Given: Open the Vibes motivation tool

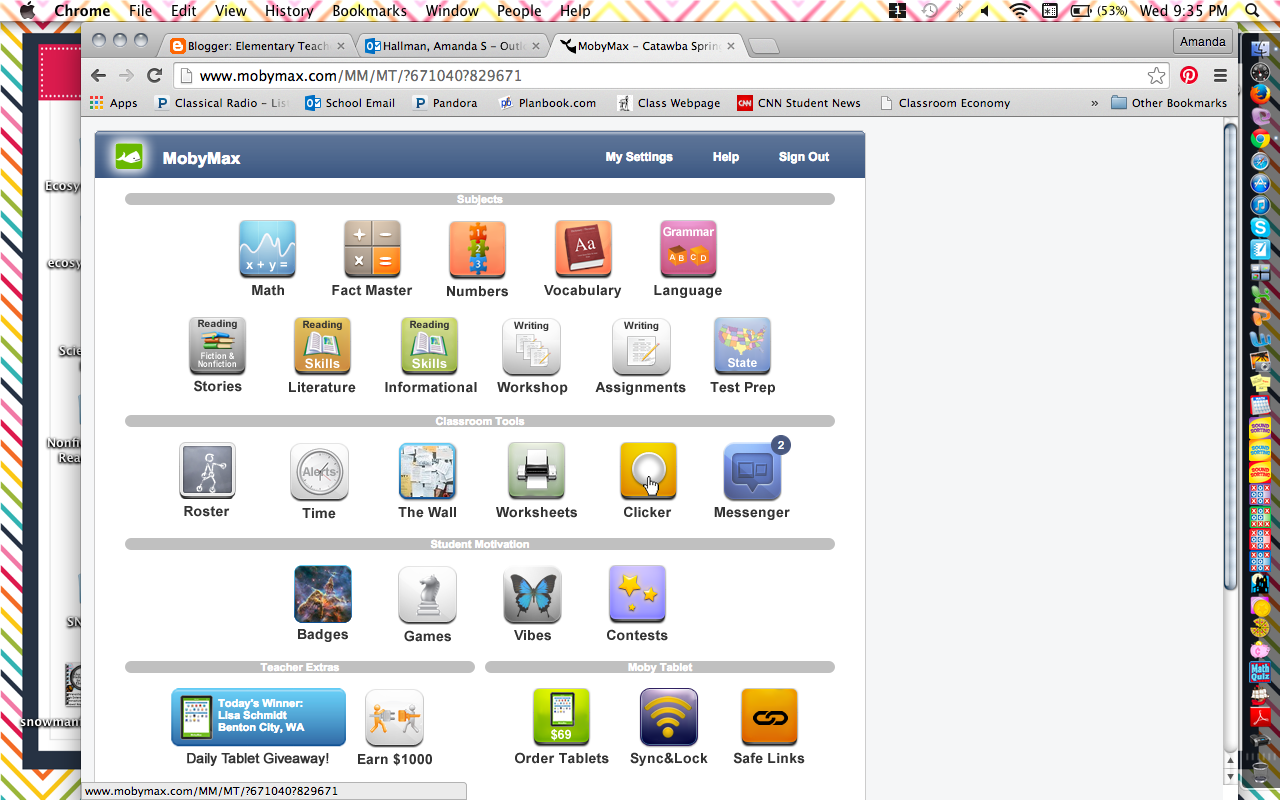Looking at the screenshot, I should pyautogui.click(x=532, y=593).
